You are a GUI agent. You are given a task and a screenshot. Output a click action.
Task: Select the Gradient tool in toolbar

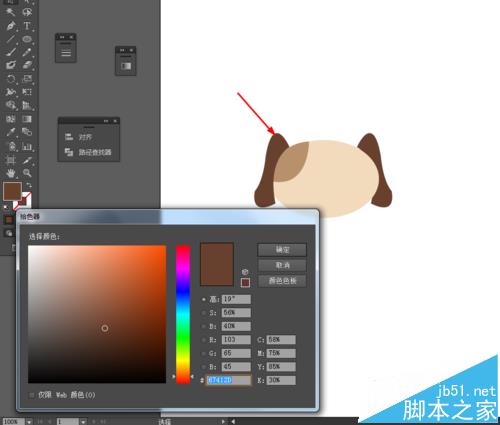(x=27, y=119)
